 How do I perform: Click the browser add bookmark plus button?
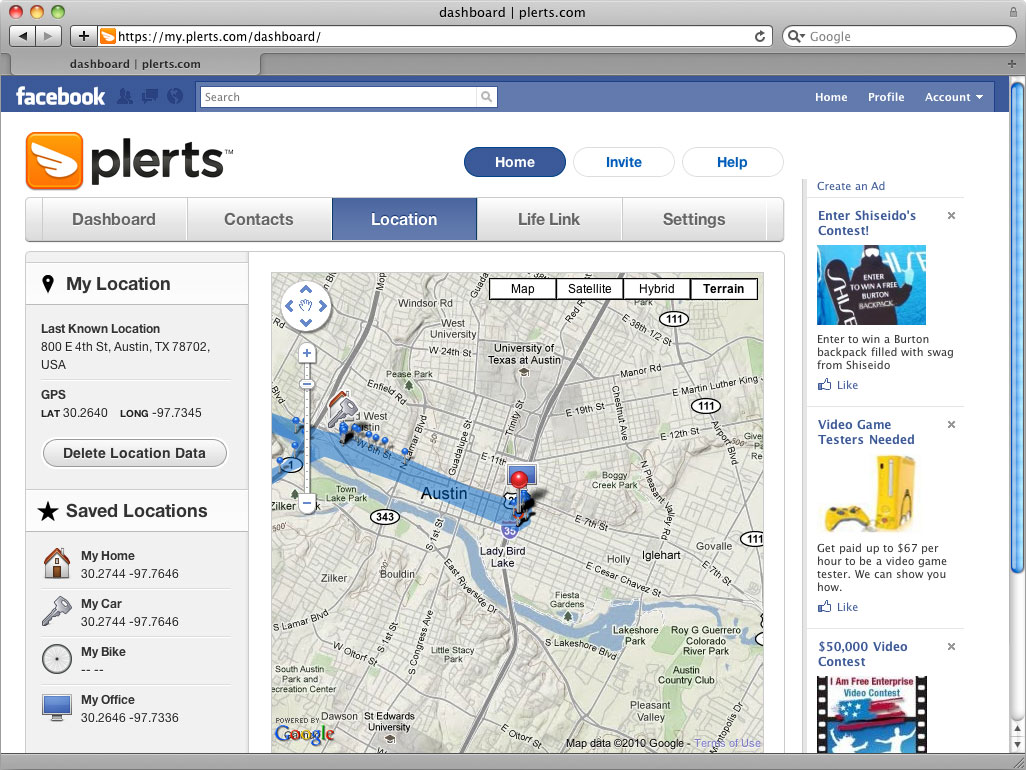(84, 36)
